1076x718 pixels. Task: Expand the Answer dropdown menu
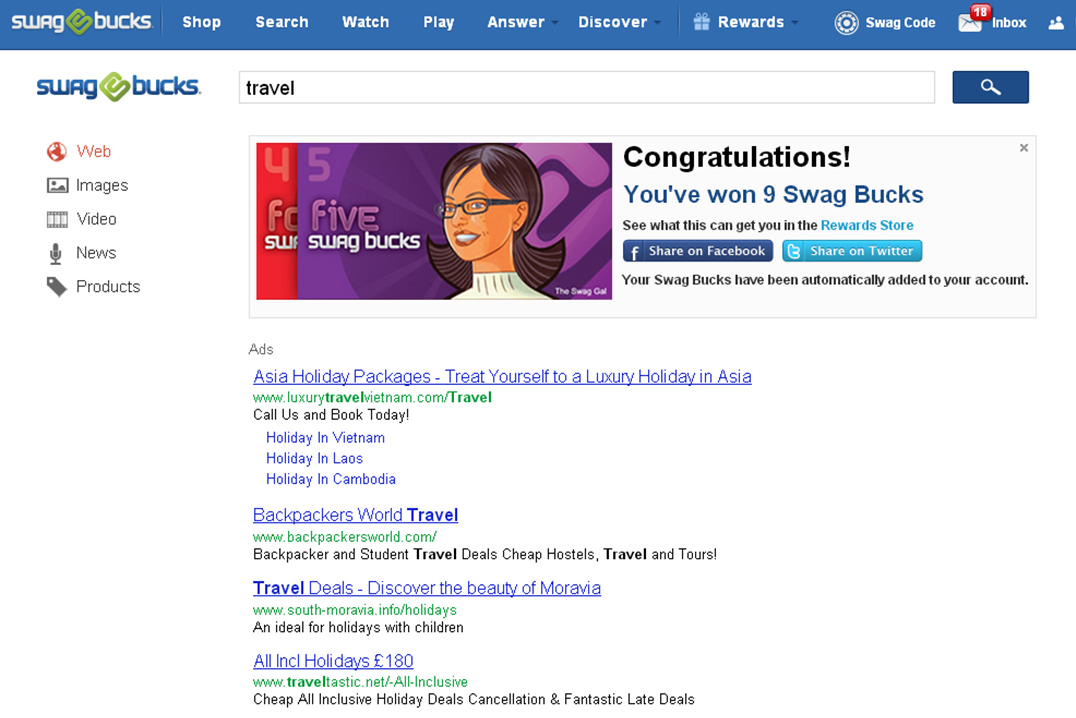pos(516,22)
